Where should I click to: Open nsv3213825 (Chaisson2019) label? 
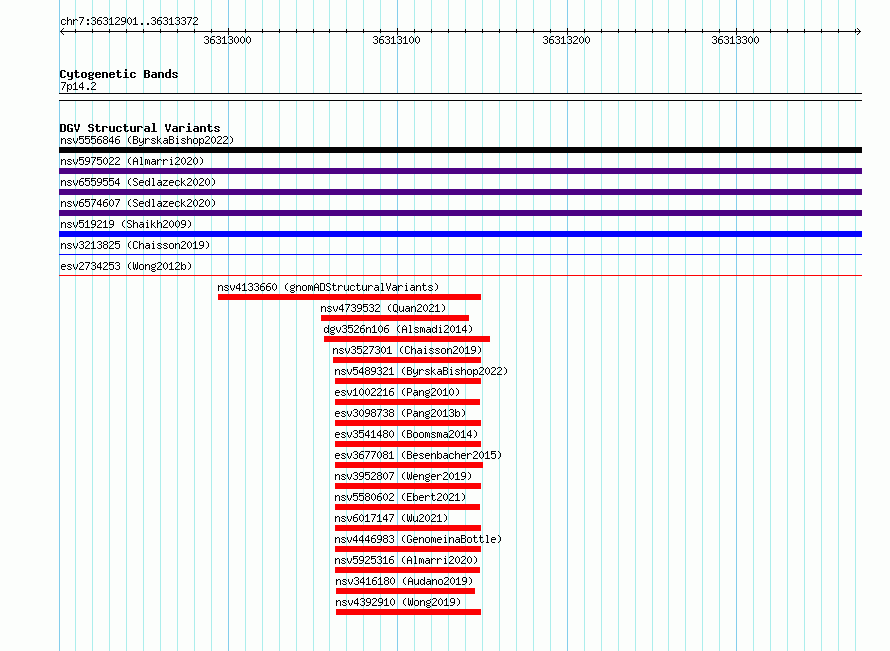pos(135,245)
